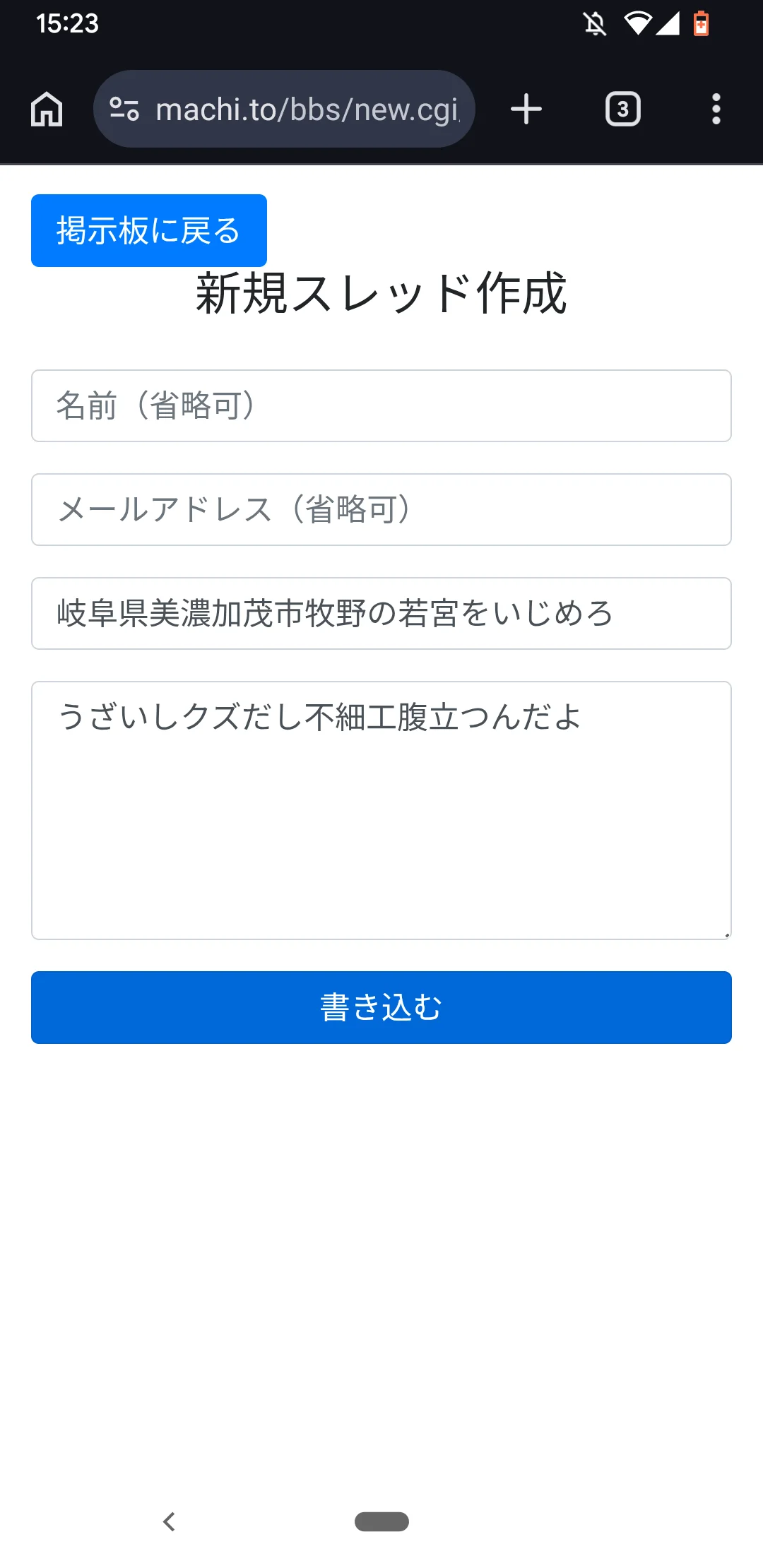Tap the muted notifications bell icon
Screen dimensions: 763x1568
[595, 24]
